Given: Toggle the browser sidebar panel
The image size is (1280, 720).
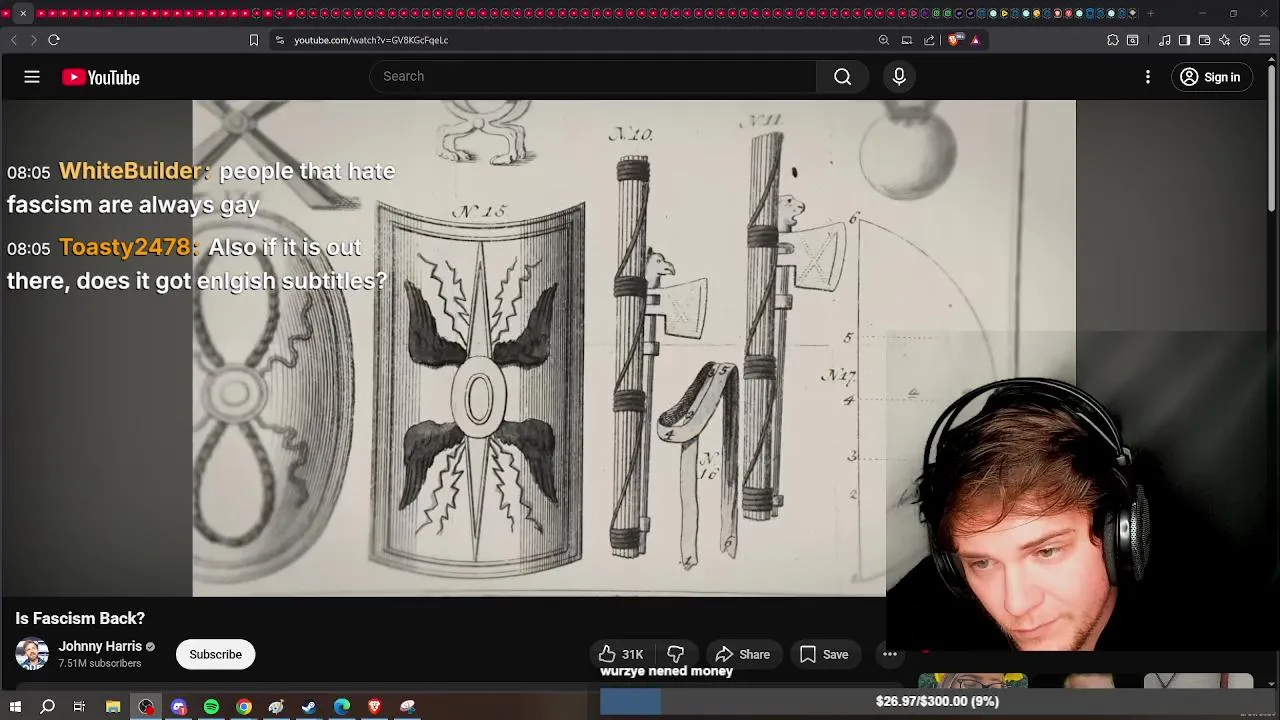Looking at the screenshot, I should tap(1185, 40).
